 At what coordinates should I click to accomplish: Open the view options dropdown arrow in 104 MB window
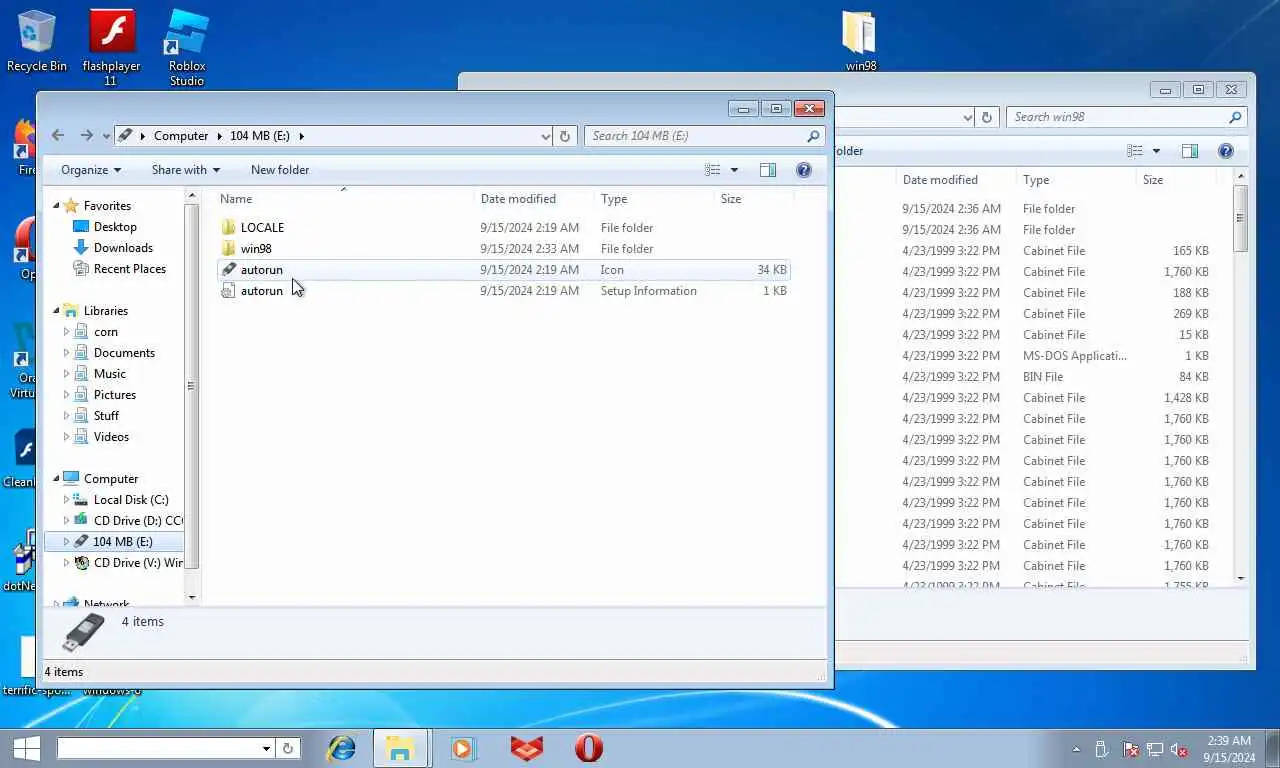(x=734, y=170)
